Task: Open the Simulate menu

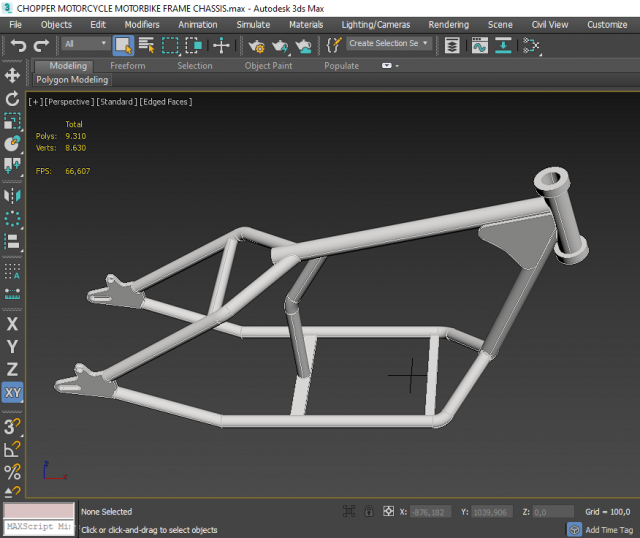Action: 253,25
